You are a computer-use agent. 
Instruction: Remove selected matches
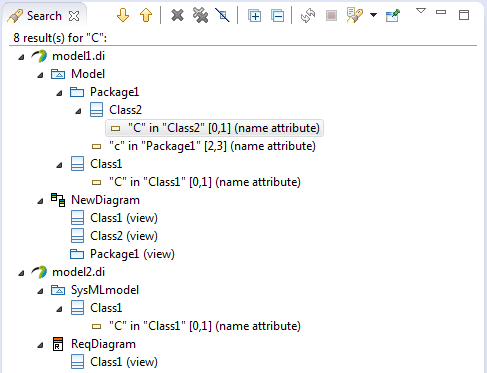point(177,15)
